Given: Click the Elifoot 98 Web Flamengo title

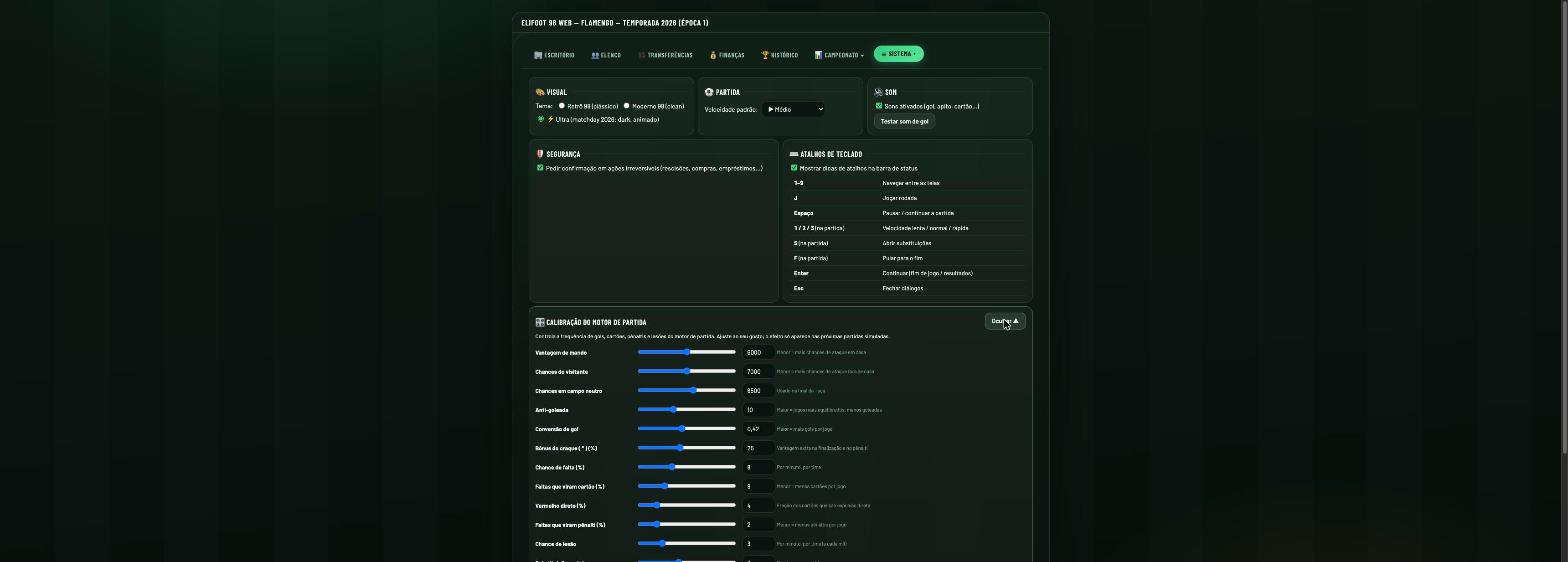Looking at the screenshot, I should (614, 22).
